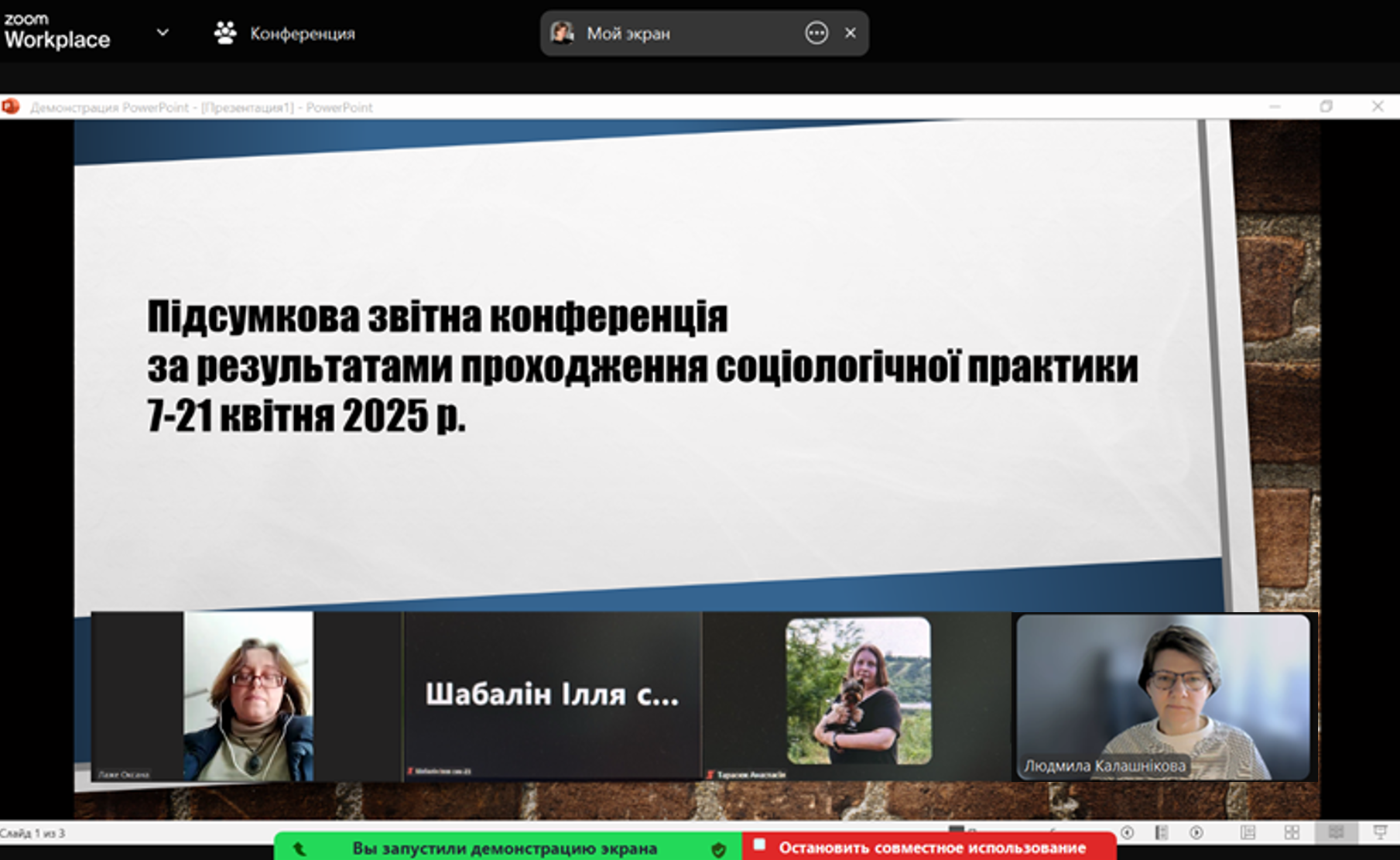Viewport: 1400px width, 860px height.
Task: Open the Мой экран three-dot options
Action: tap(816, 33)
